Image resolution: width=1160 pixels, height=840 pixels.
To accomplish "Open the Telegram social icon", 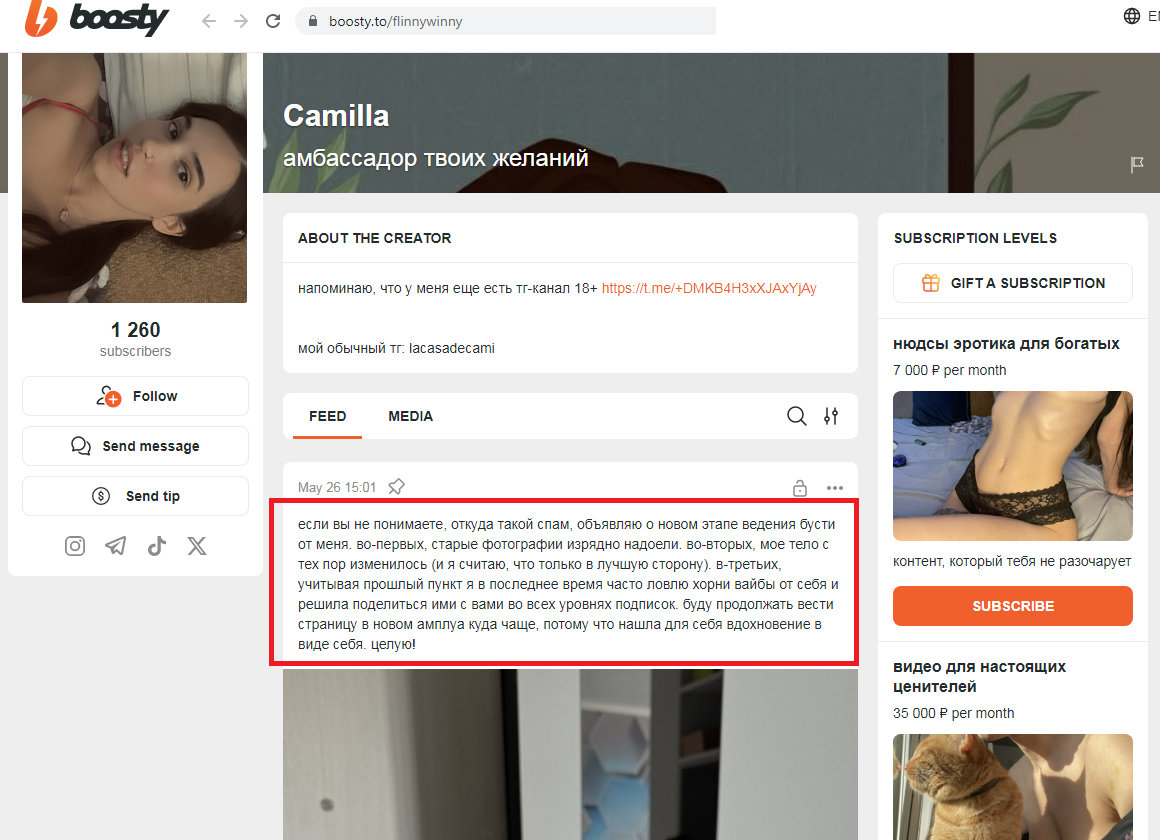I will pyautogui.click(x=116, y=546).
